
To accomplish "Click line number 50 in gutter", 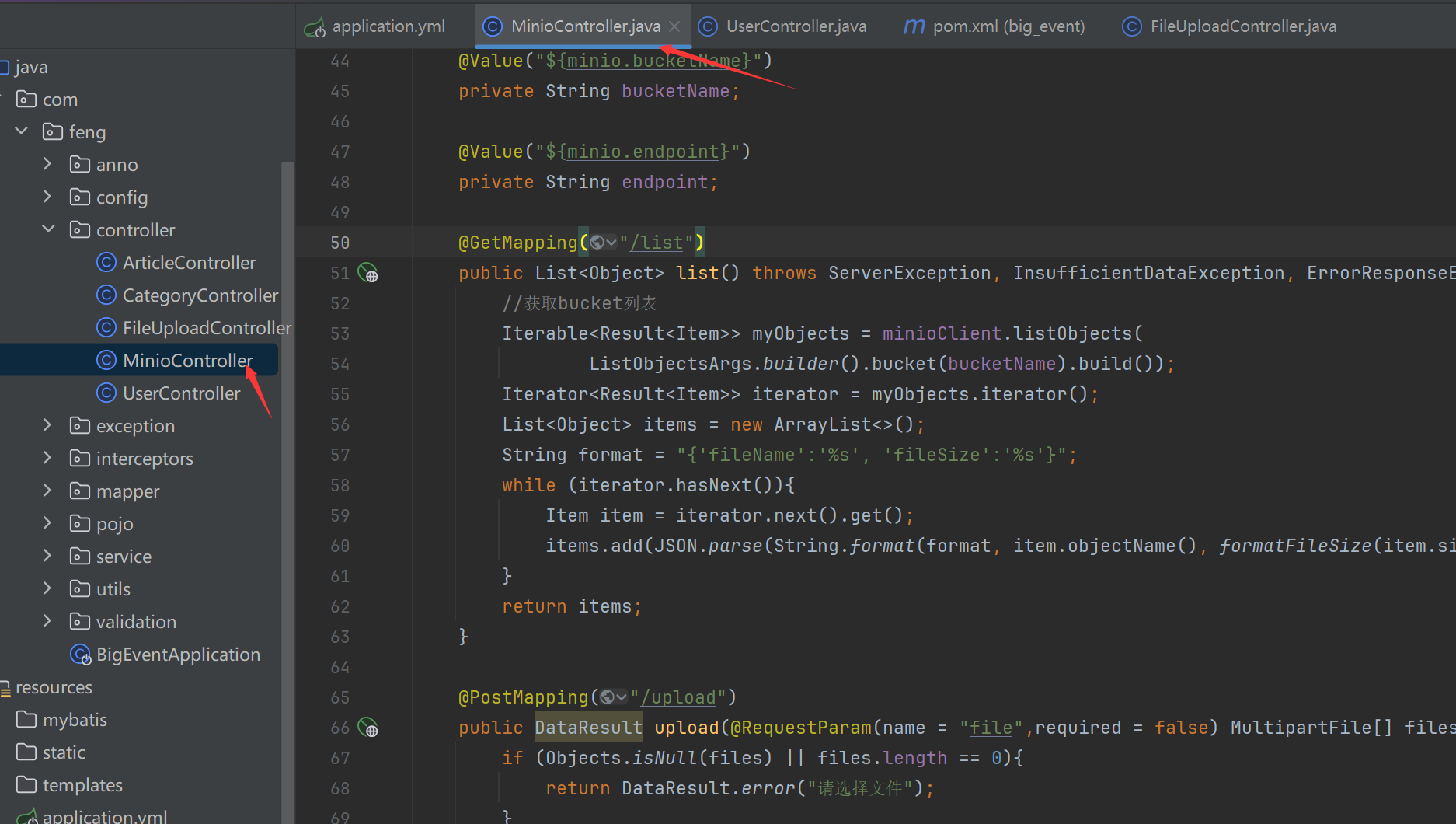I will 340,243.
